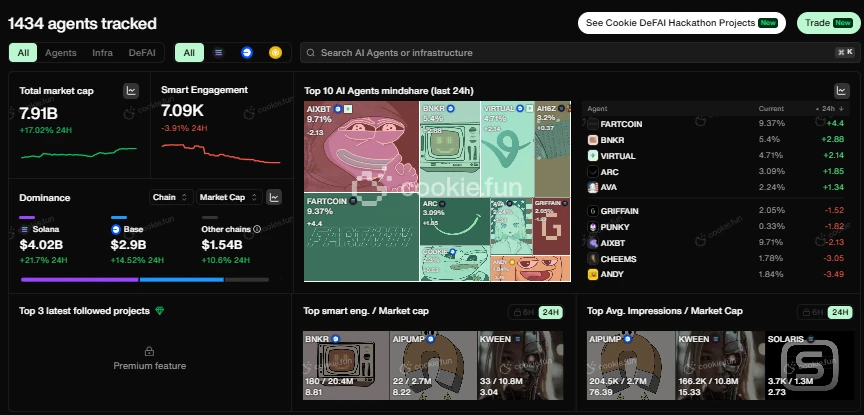
Task: Open the Dominance panel chart icon
Action: click(x=275, y=197)
